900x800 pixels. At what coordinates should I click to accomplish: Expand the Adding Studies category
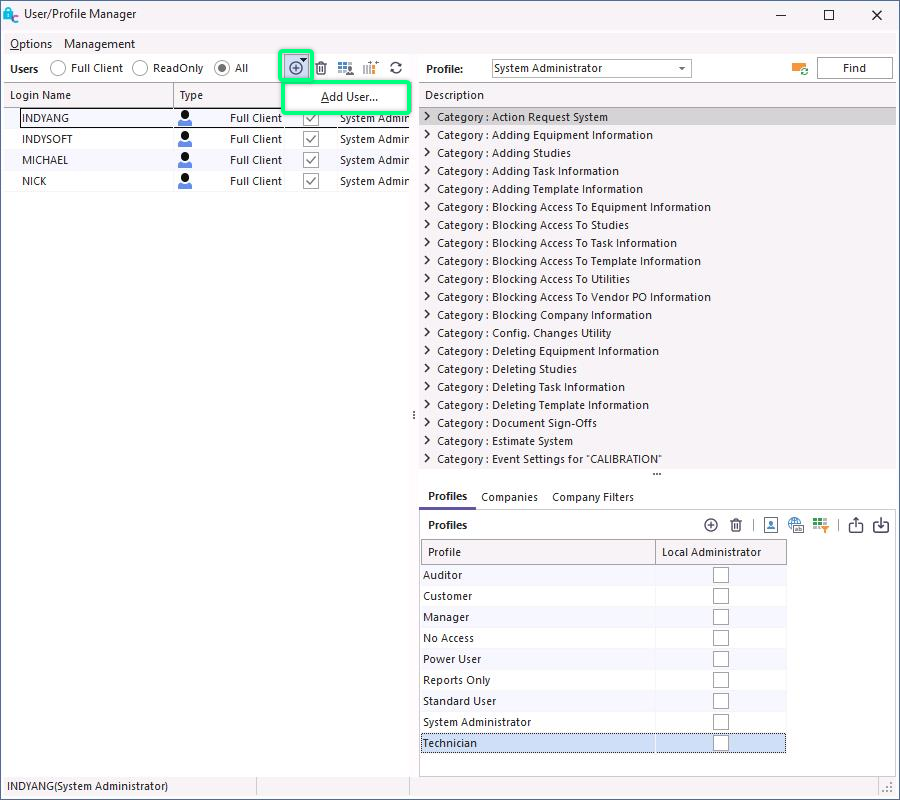(x=428, y=153)
